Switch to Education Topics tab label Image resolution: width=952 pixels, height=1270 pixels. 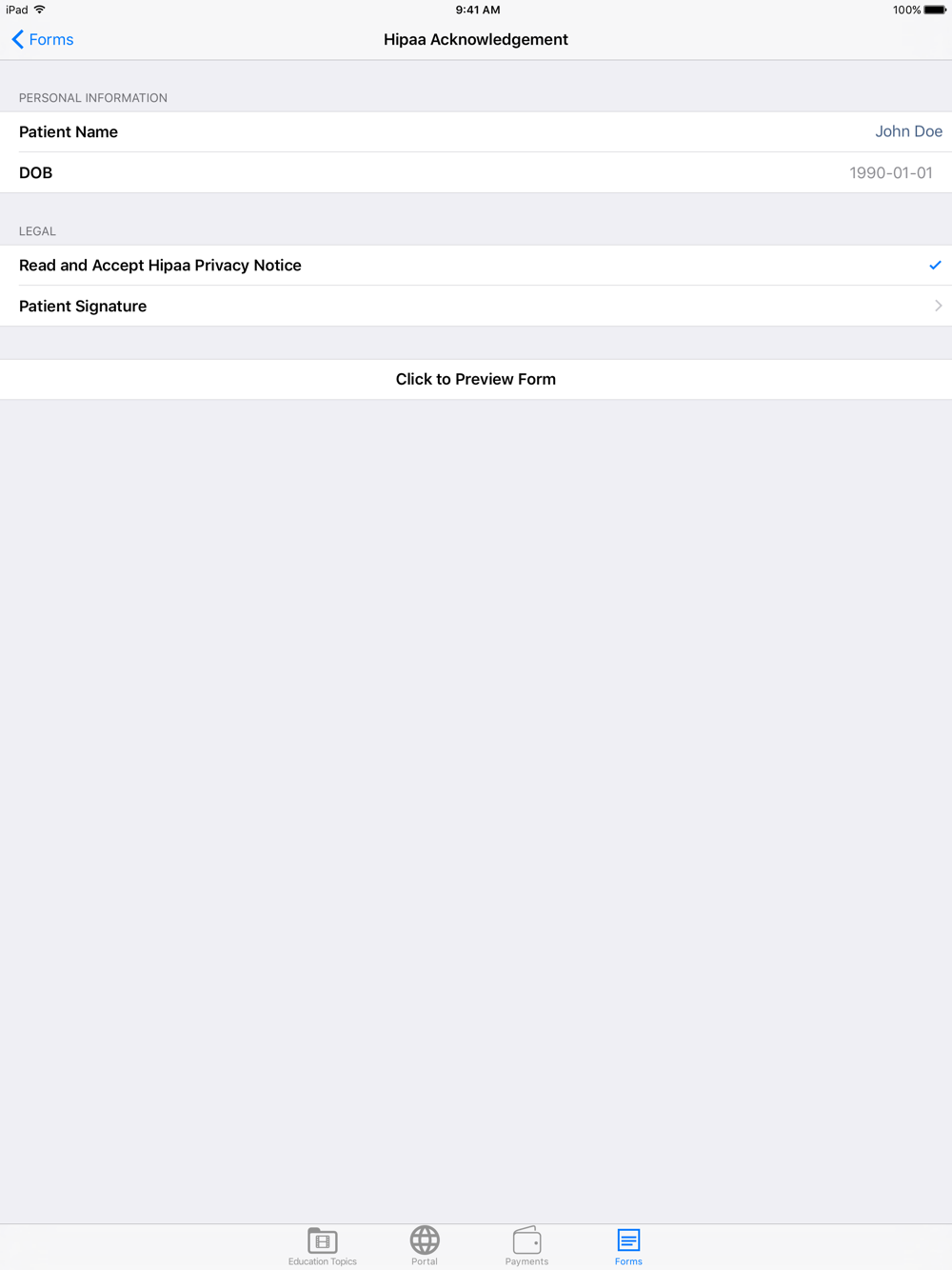[323, 1261]
